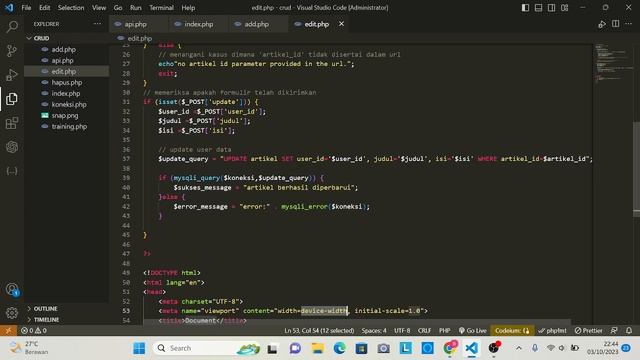This screenshot has height=360, width=640.
Task: Open Explorer Views and More Actions ellipsis
Action: point(98,24)
